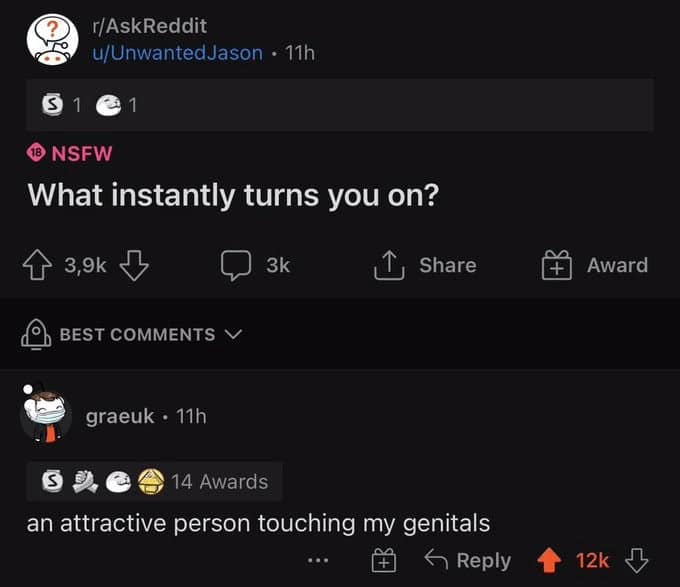Upvote the AskReddit post
This screenshot has height=587, width=680.
pos(39,265)
